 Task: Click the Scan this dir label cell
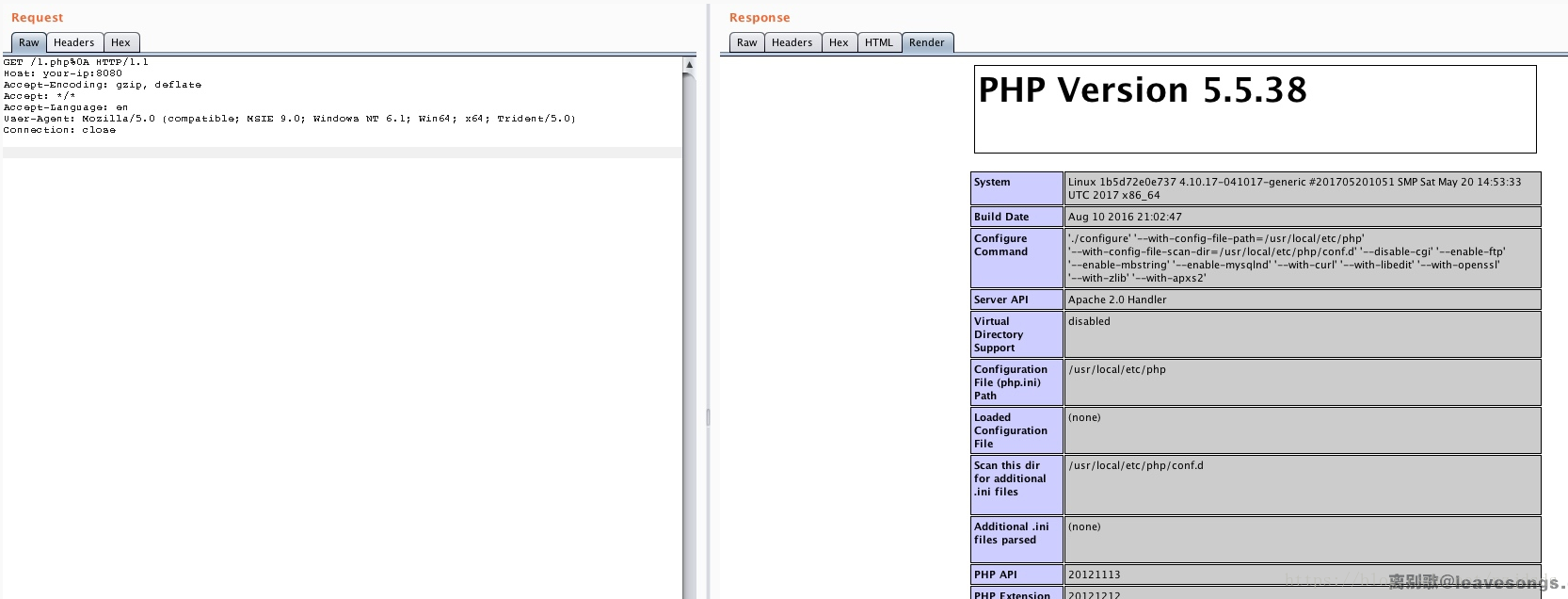coord(1016,485)
